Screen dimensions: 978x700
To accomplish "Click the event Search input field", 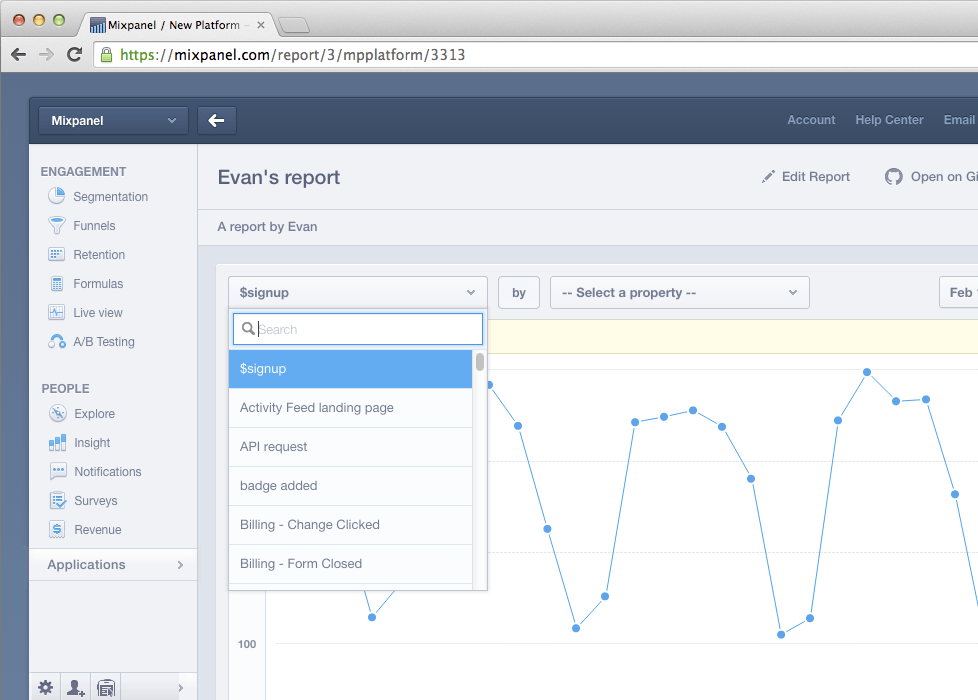I will 358,329.
